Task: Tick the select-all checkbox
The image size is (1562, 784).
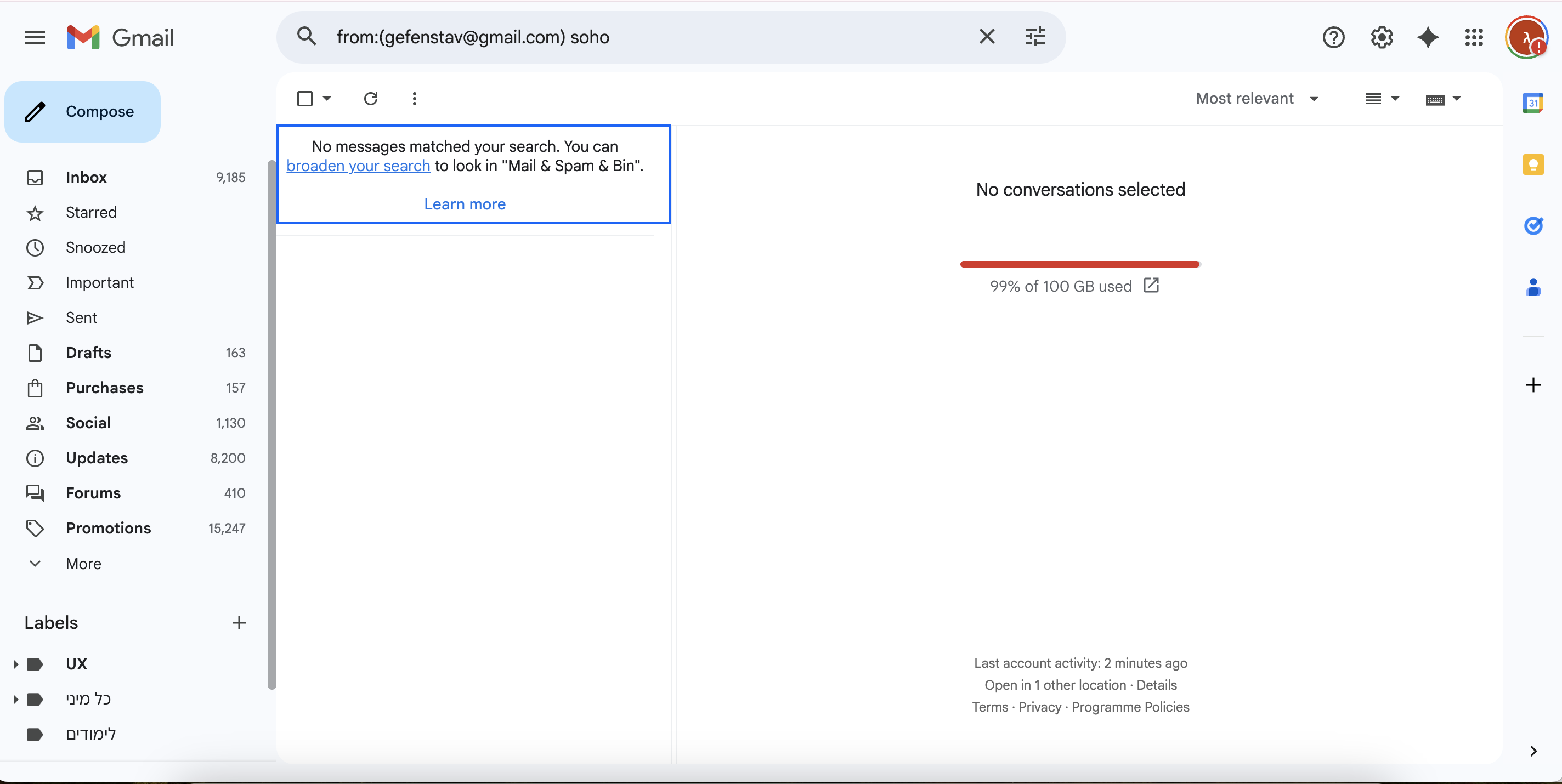Action: point(305,98)
